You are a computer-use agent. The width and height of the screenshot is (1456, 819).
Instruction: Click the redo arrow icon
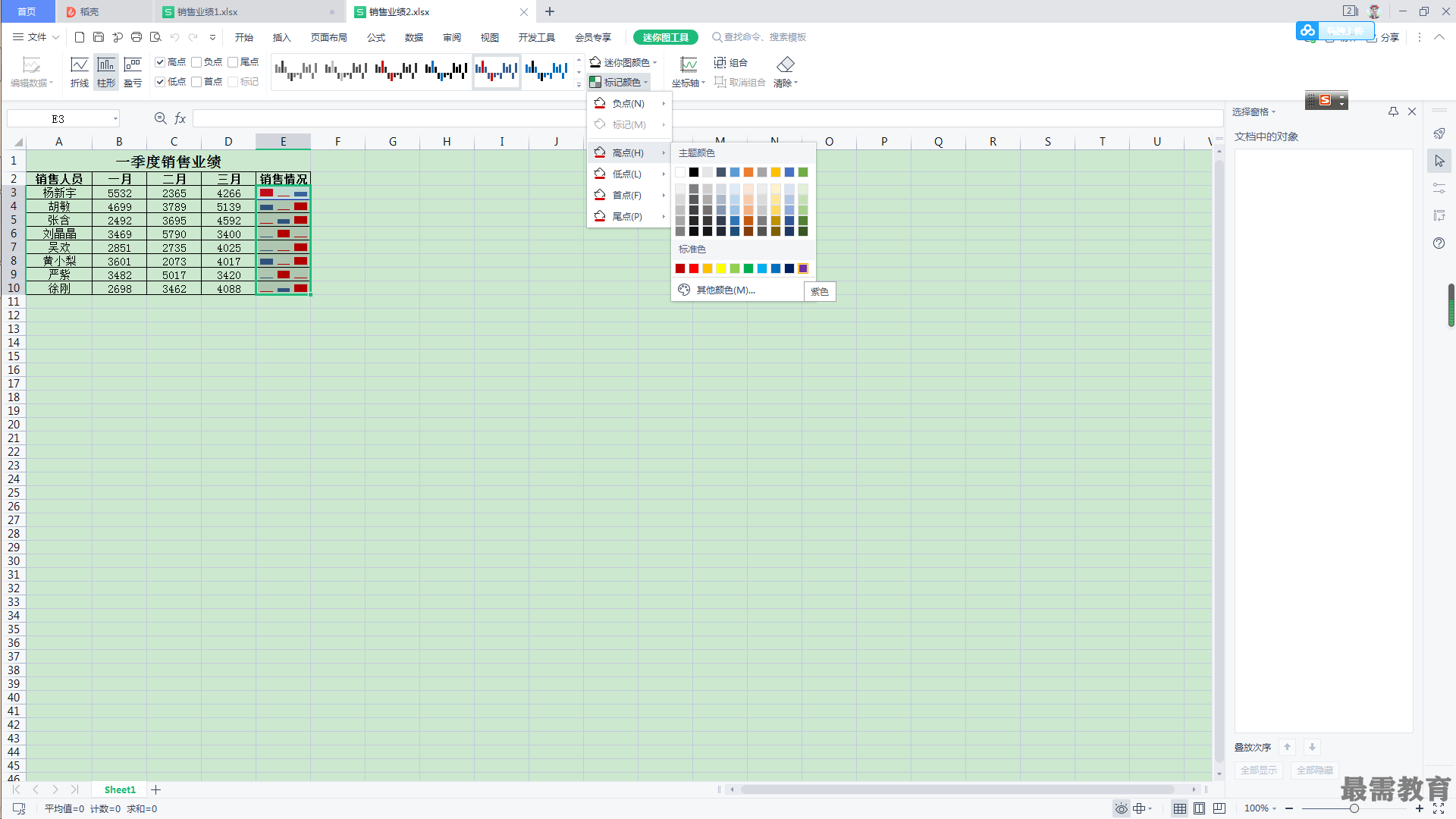tap(193, 37)
